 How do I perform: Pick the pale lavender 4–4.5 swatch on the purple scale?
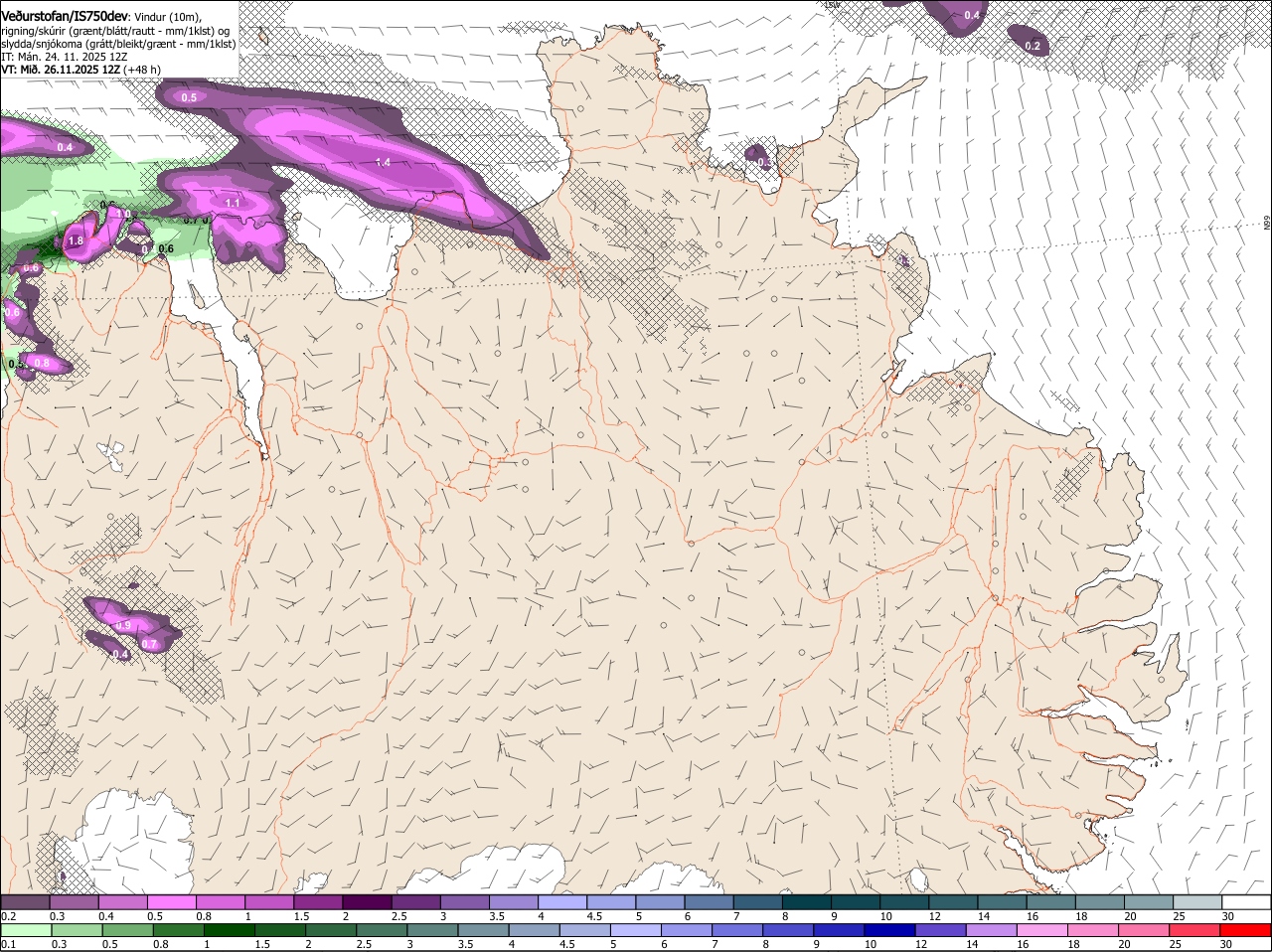coord(563,901)
